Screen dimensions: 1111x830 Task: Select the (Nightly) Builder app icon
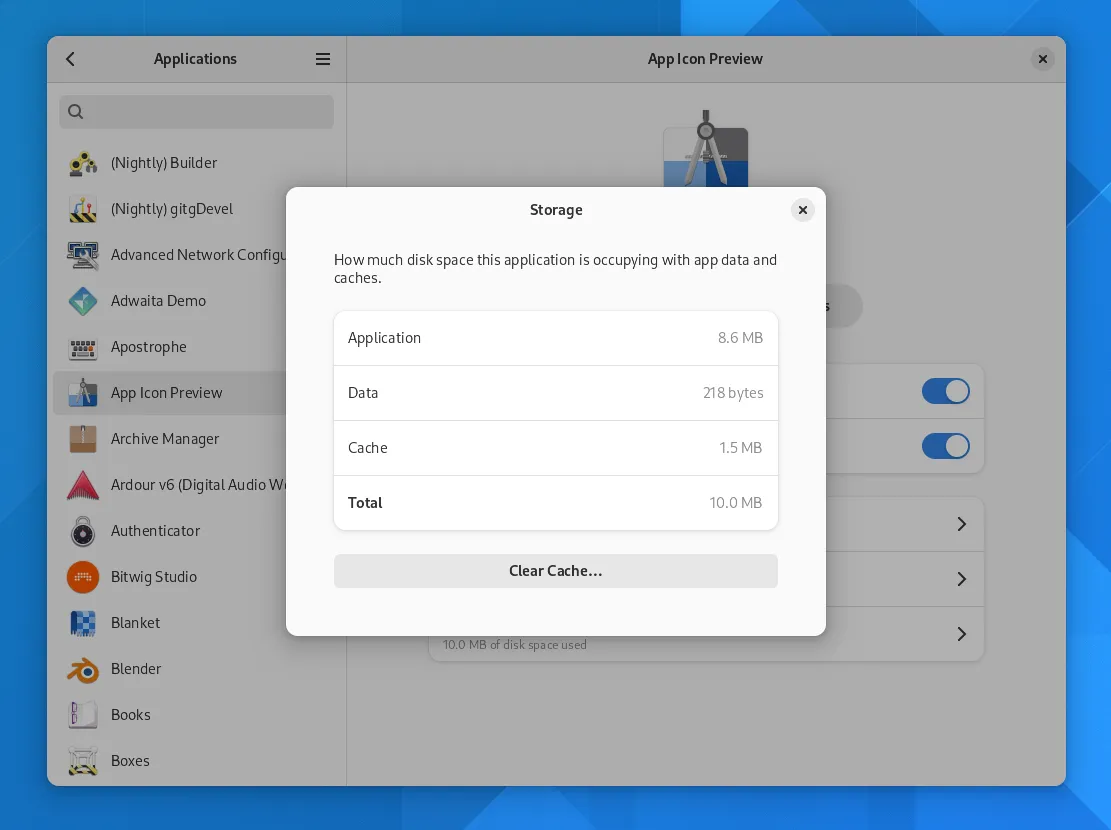83,163
